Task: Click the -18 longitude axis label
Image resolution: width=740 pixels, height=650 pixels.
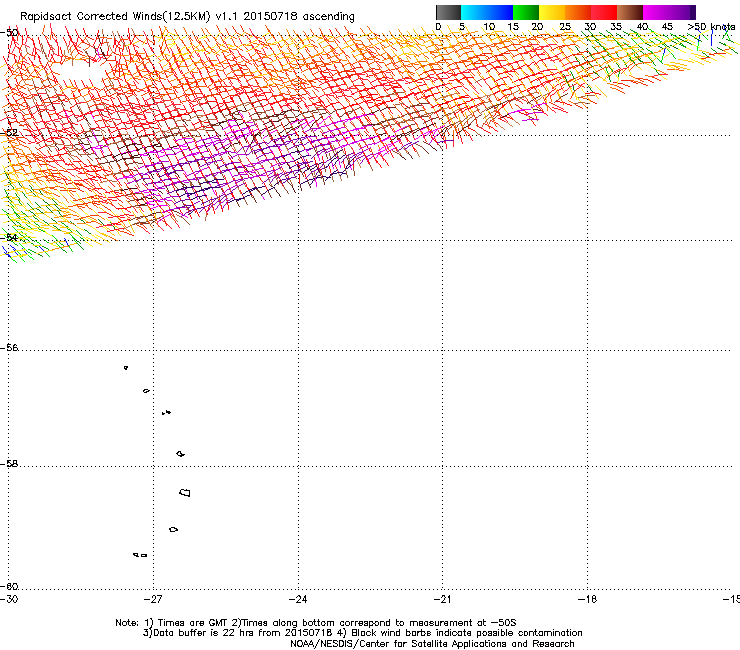Action: (x=588, y=599)
